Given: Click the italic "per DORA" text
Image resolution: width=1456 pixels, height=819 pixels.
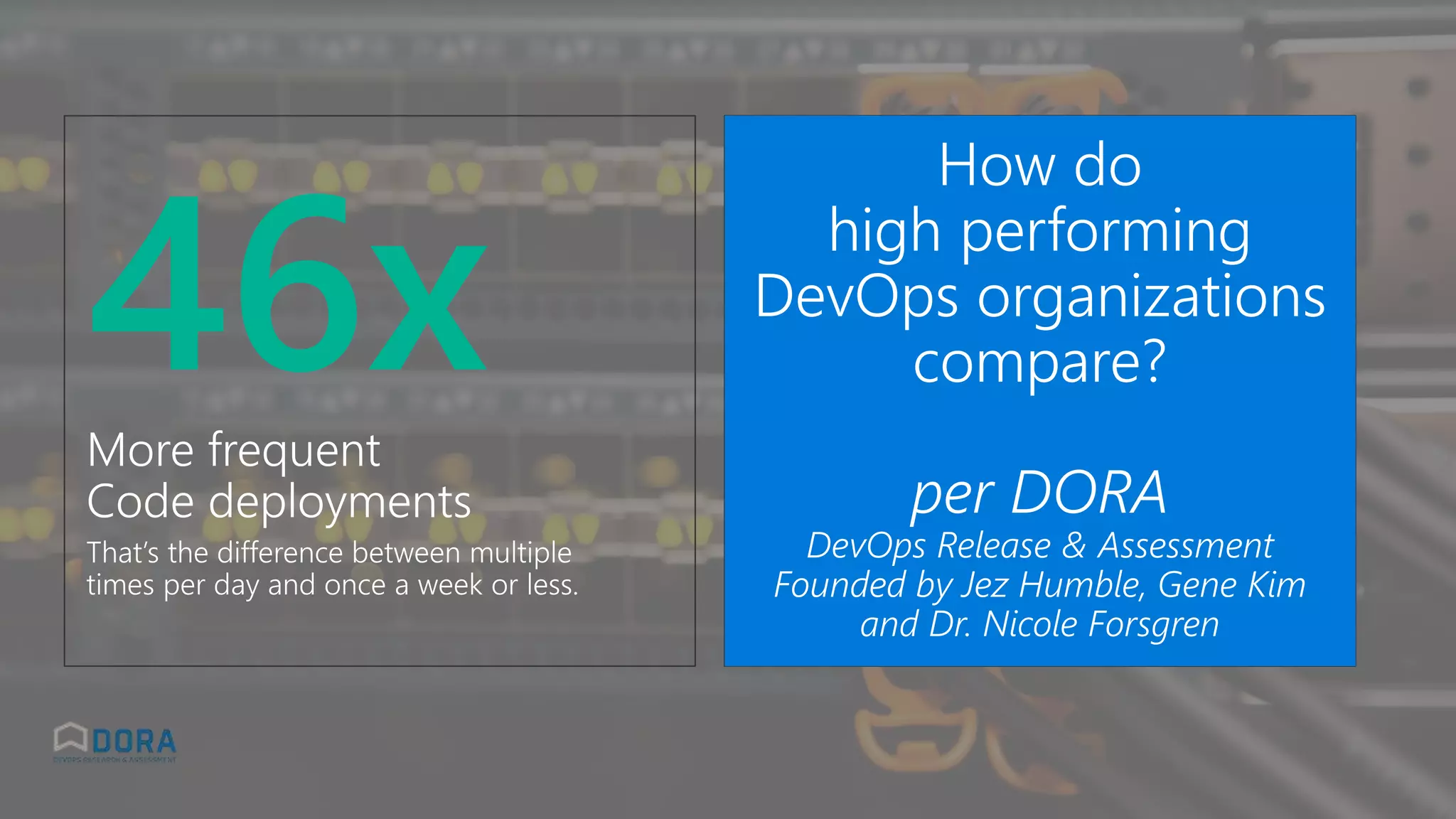Looking at the screenshot, I should coord(1039,493).
